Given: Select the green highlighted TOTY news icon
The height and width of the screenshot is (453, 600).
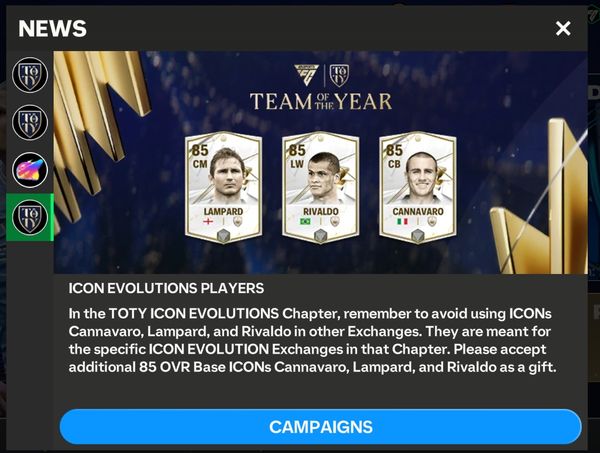Looking at the screenshot, I should [x=30, y=217].
